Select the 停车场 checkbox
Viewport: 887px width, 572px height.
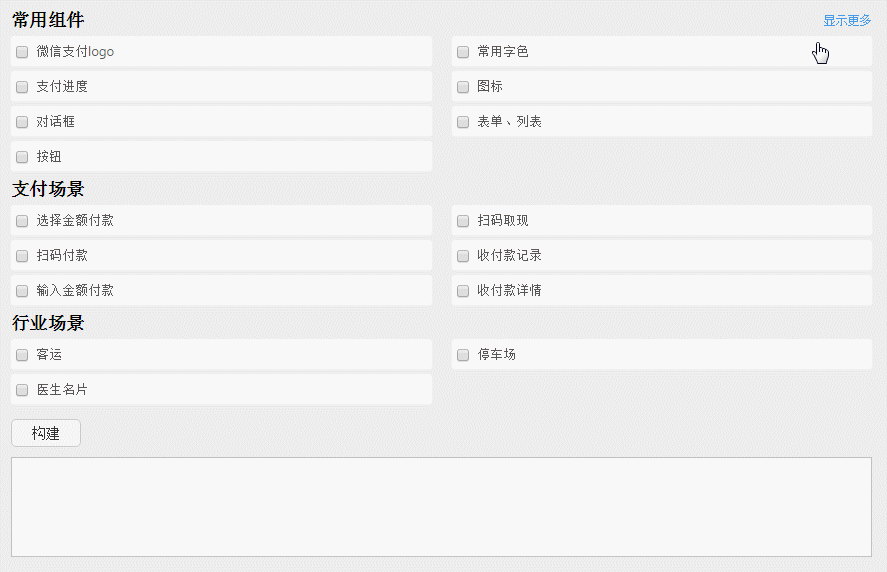463,355
